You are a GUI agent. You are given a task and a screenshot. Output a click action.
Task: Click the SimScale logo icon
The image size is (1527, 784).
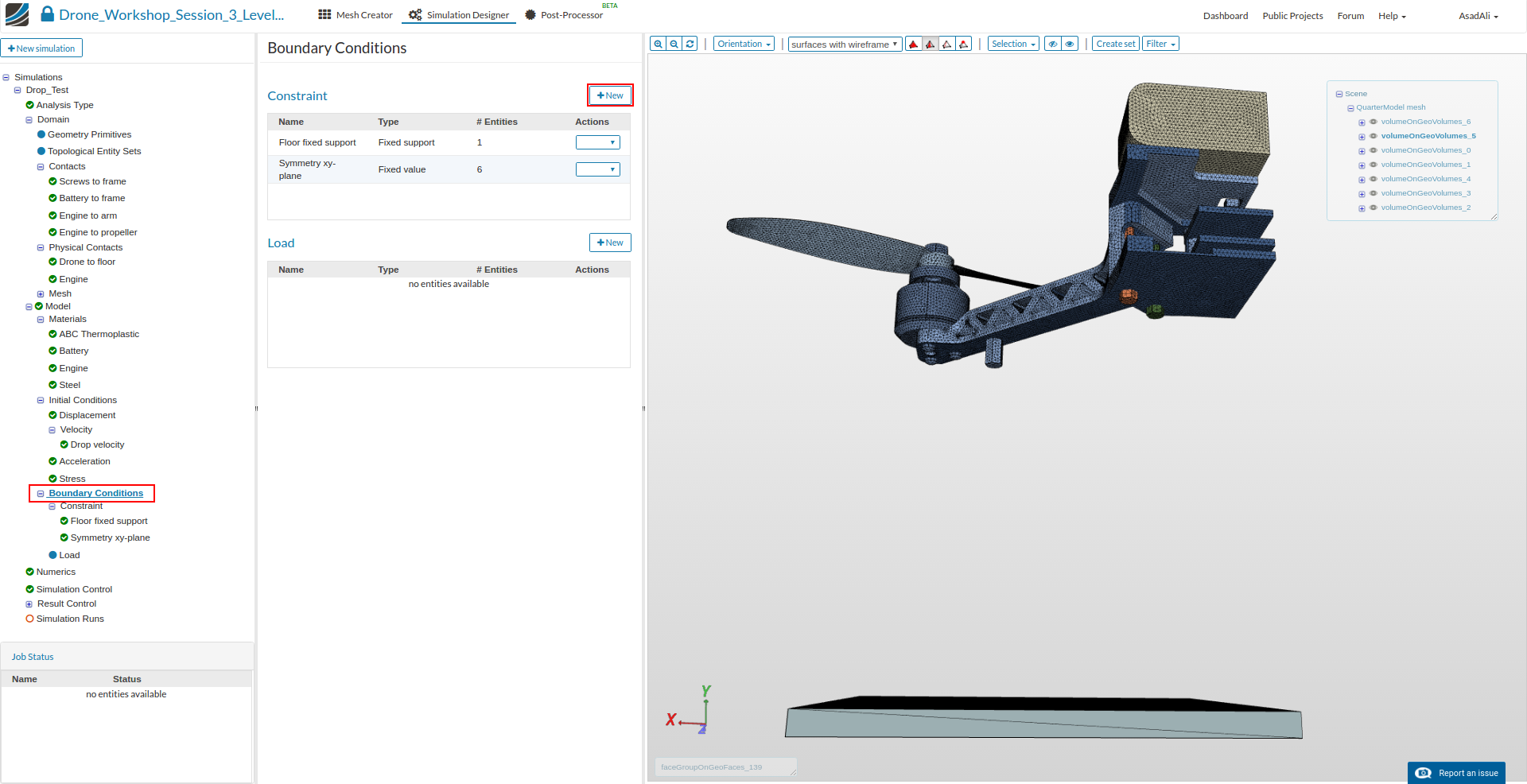click(17, 14)
